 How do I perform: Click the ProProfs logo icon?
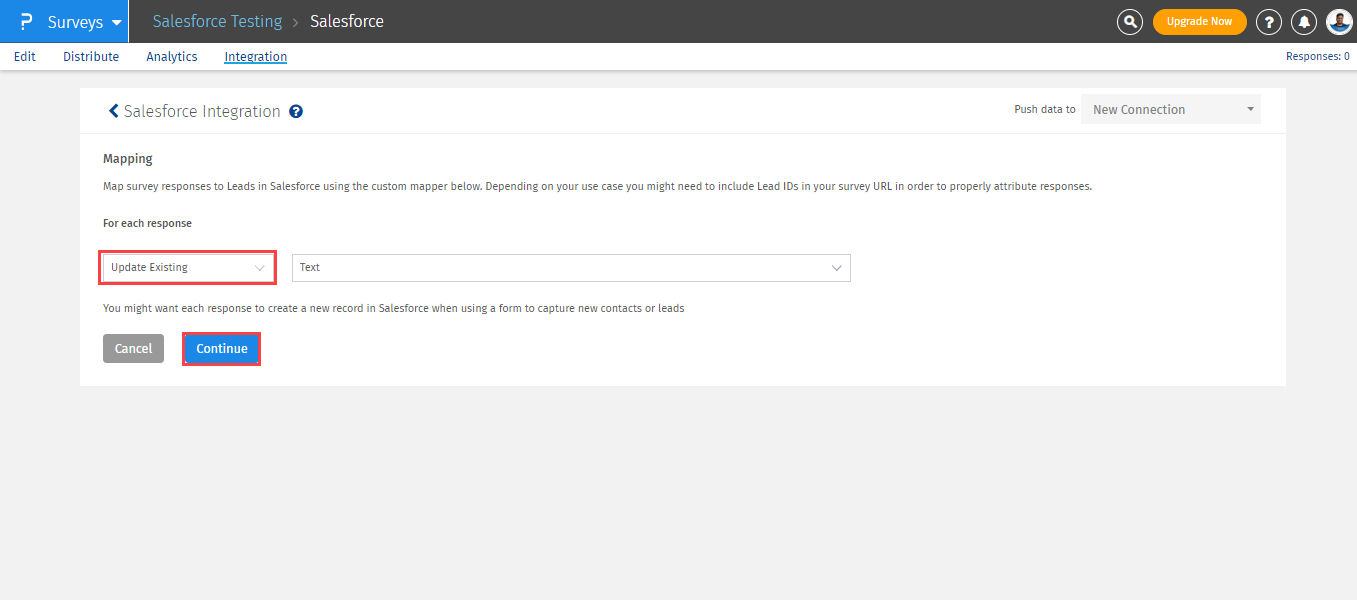(x=25, y=21)
